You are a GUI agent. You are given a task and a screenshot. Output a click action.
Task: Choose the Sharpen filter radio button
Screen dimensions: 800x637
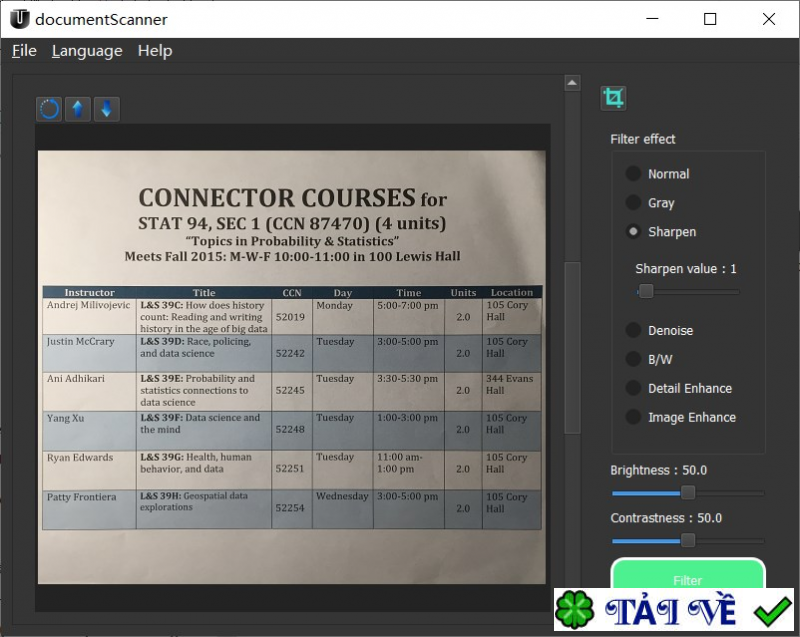pos(633,232)
